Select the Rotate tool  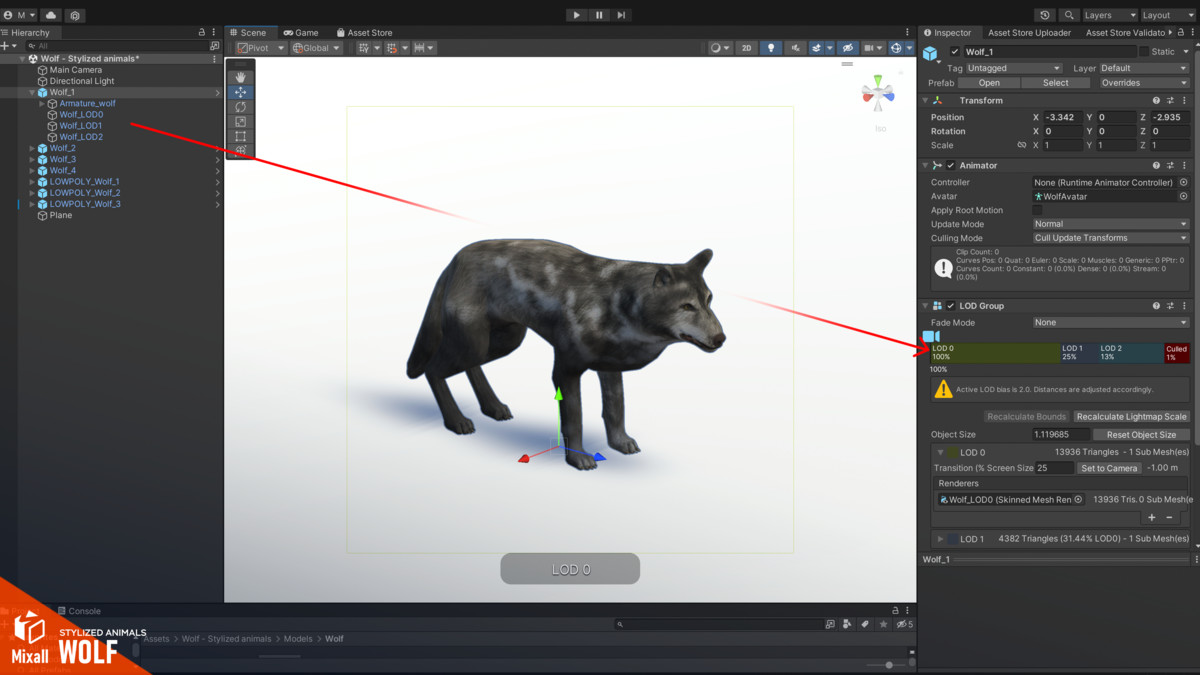[x=240, y=107]
